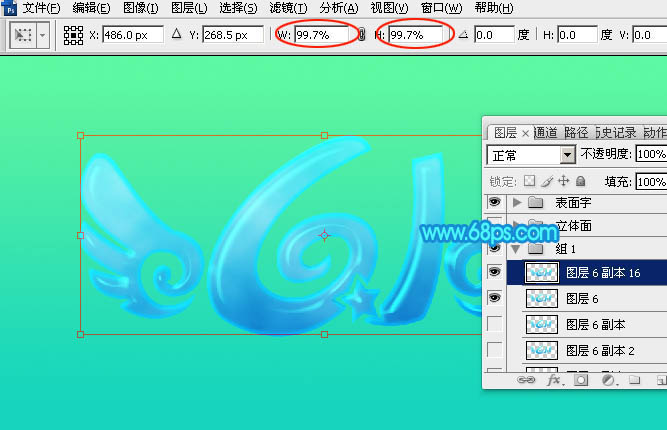Collapse the 组 1 group

coord(516,249)
